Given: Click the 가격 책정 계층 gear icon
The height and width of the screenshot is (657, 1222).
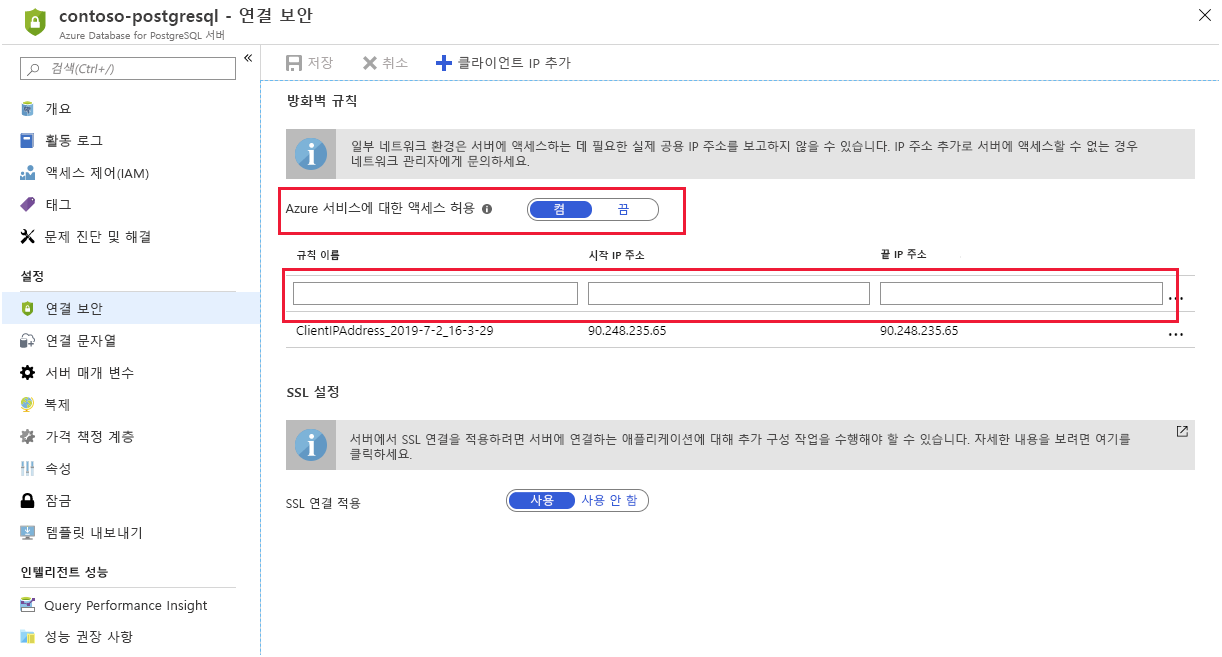Looking at the screenshot, I should [28, 436].
